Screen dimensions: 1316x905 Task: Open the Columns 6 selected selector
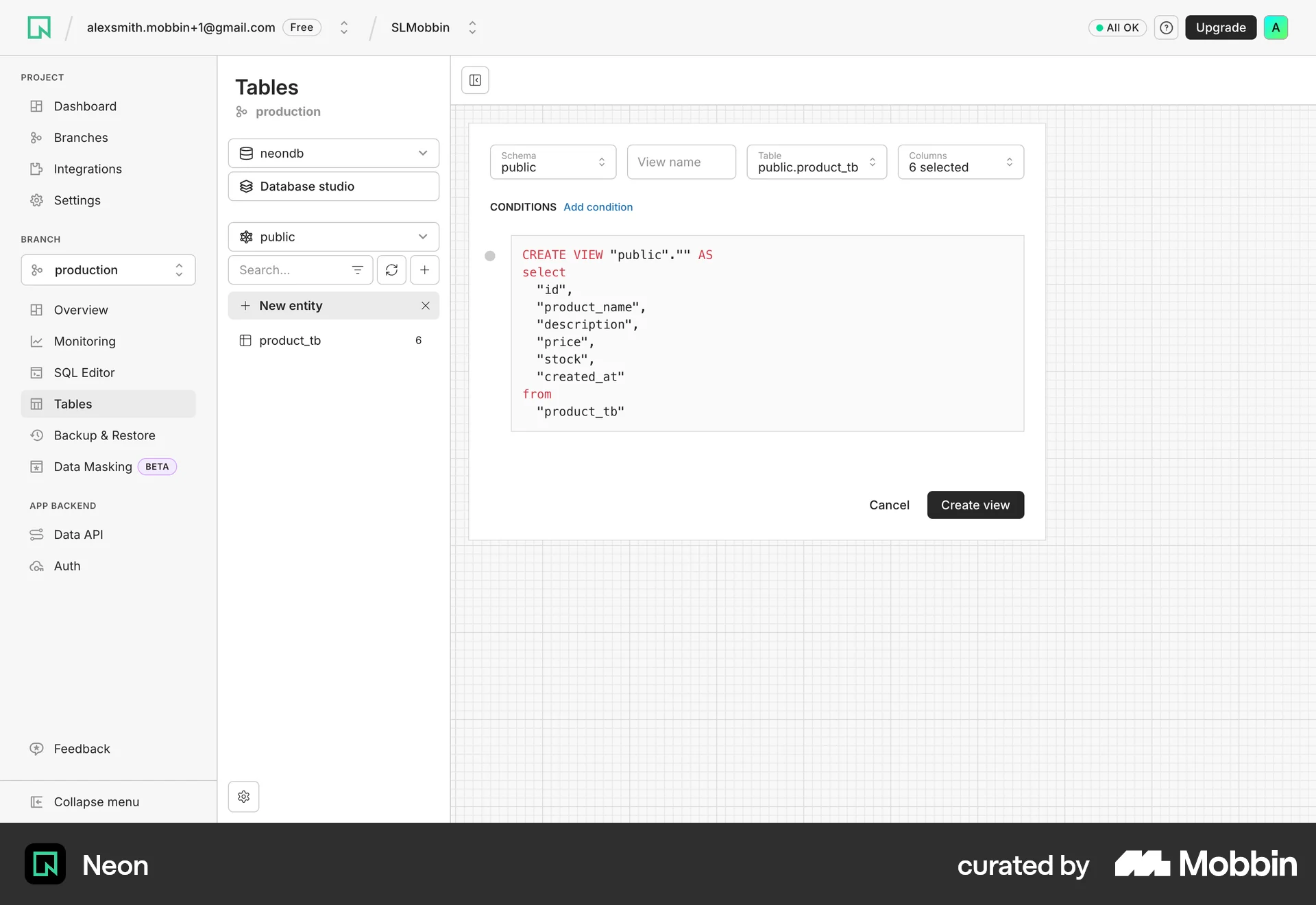961,162
